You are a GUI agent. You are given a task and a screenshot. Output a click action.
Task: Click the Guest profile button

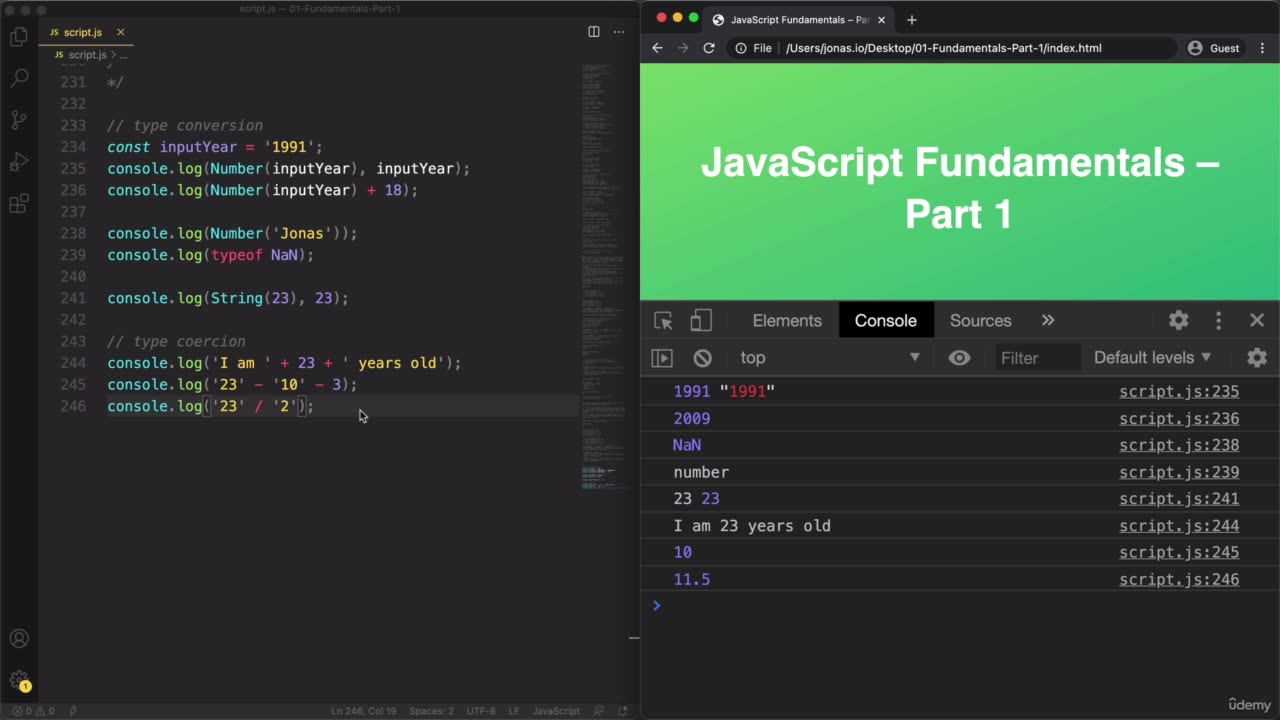tap(1214, 48)
